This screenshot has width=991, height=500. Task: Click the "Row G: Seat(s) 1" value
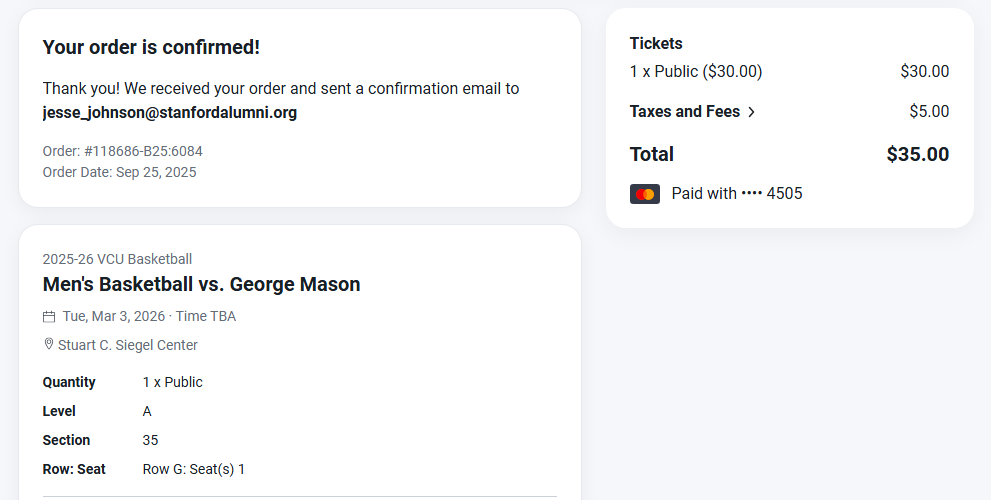coord(194,469)
